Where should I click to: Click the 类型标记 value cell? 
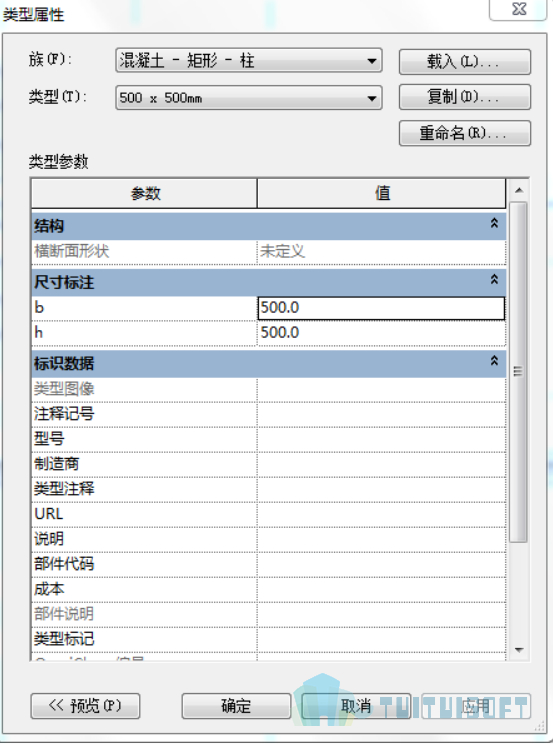point(381,640)
